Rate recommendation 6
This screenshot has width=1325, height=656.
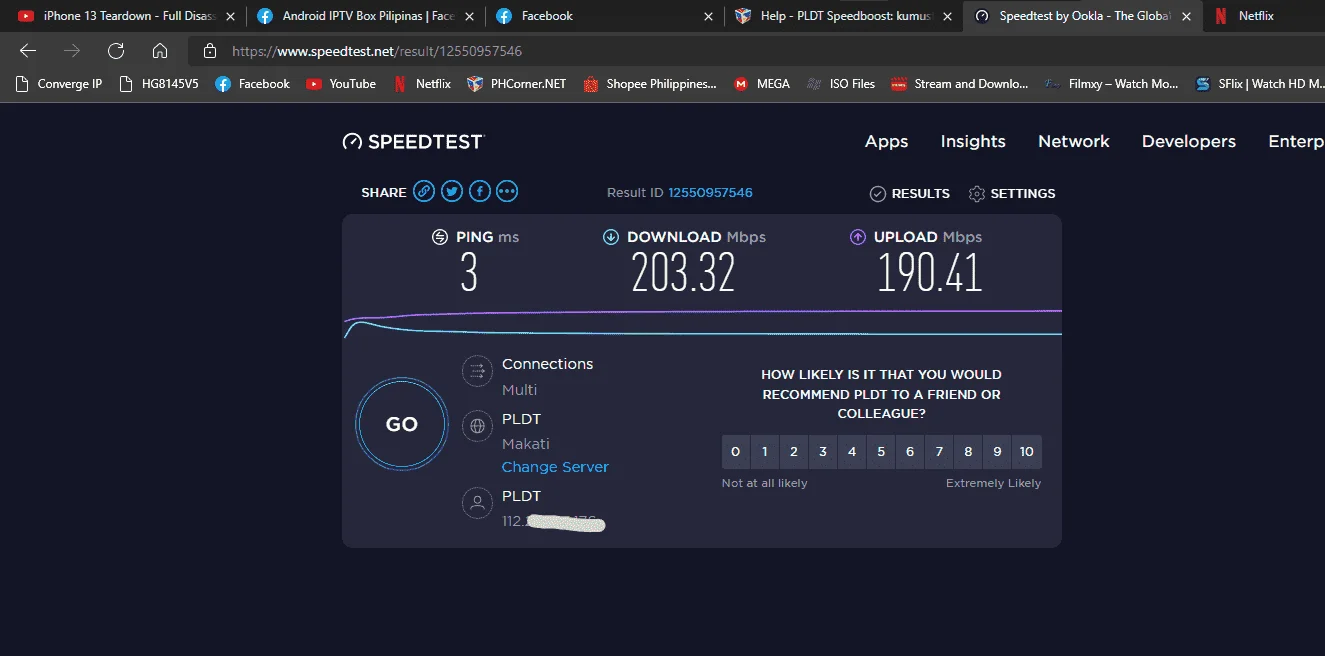[x=910, y=452]
